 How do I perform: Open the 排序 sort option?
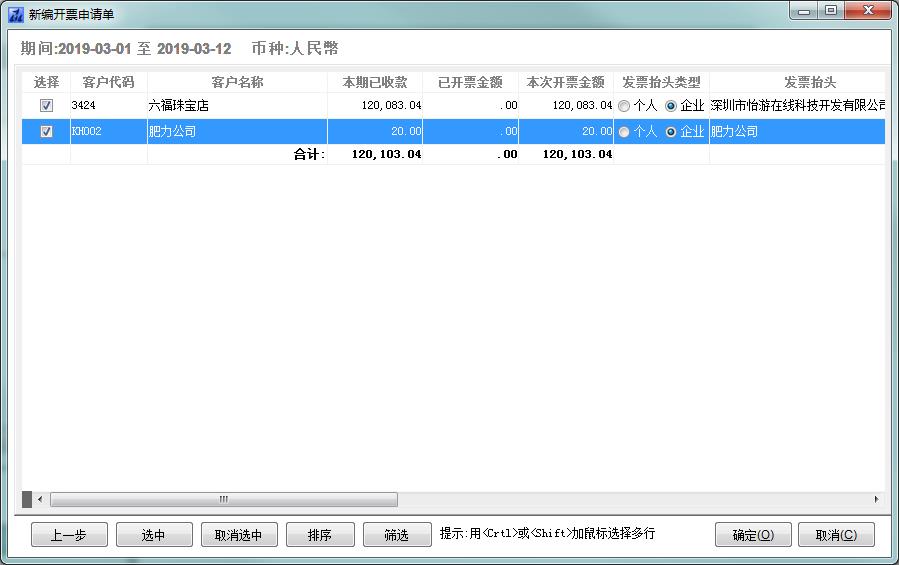click(x=319, y=535)
